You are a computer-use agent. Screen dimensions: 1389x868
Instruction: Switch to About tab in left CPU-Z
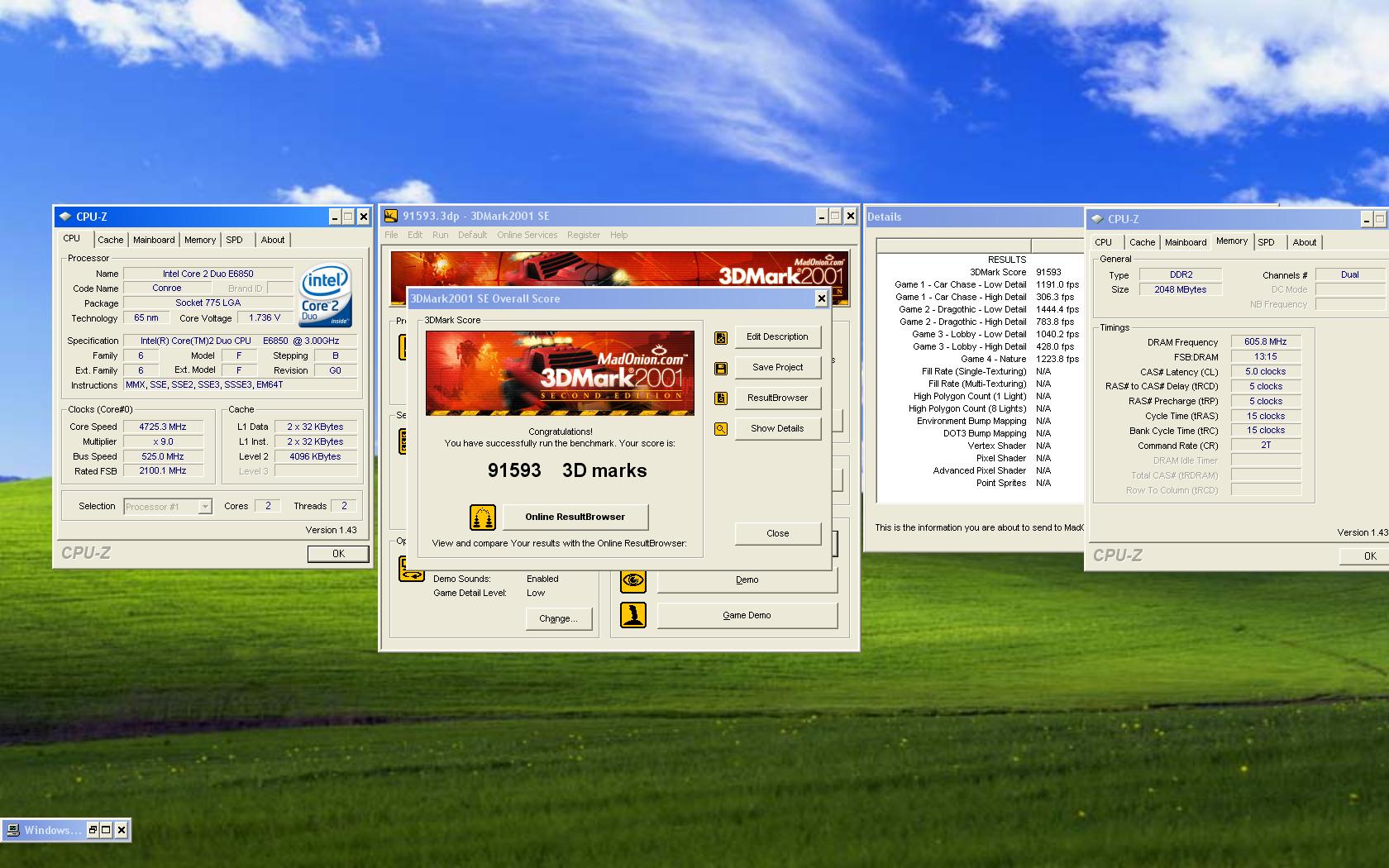[273, 240]
